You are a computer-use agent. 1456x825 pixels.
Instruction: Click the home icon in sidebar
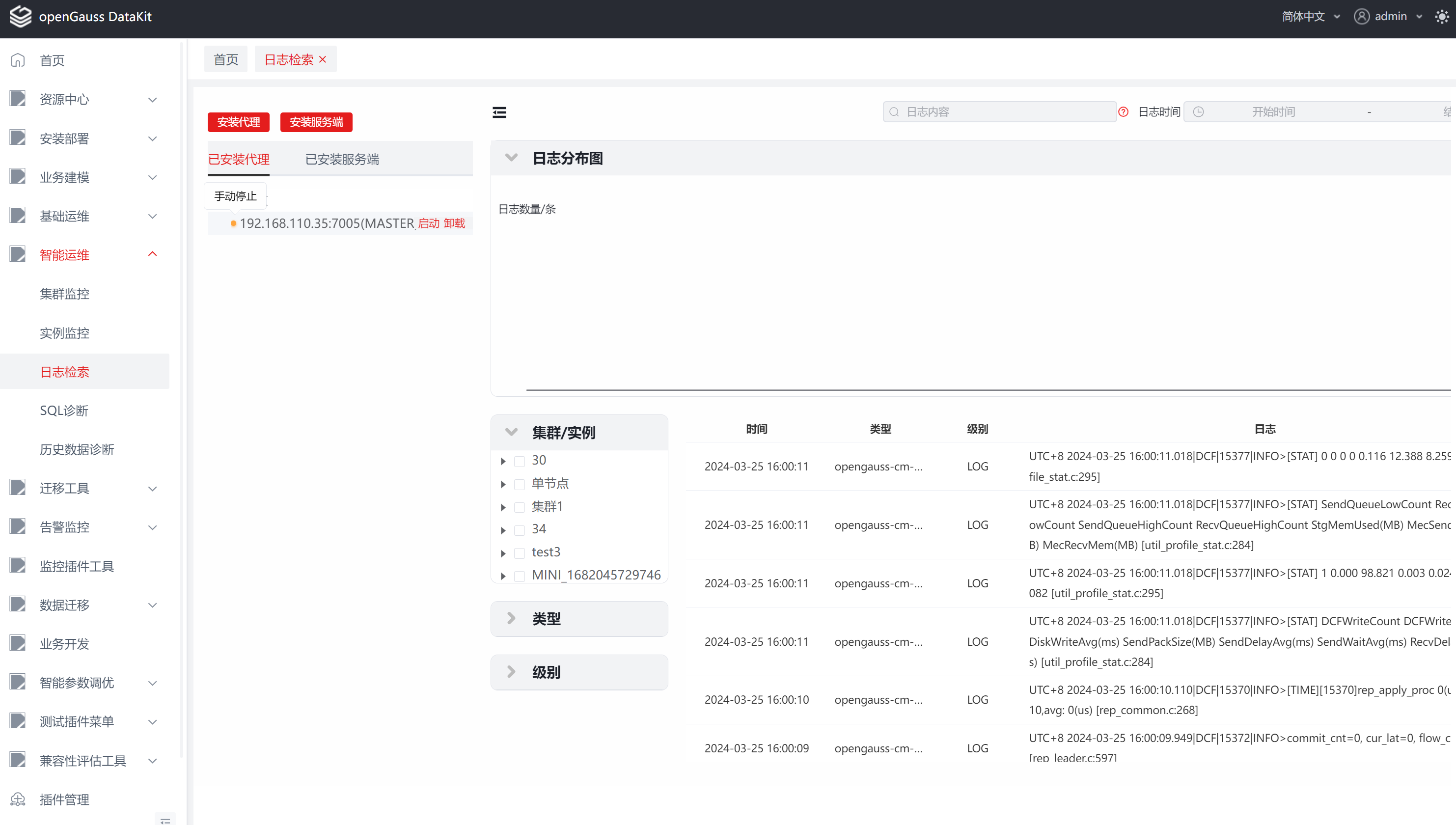(18, 60)
